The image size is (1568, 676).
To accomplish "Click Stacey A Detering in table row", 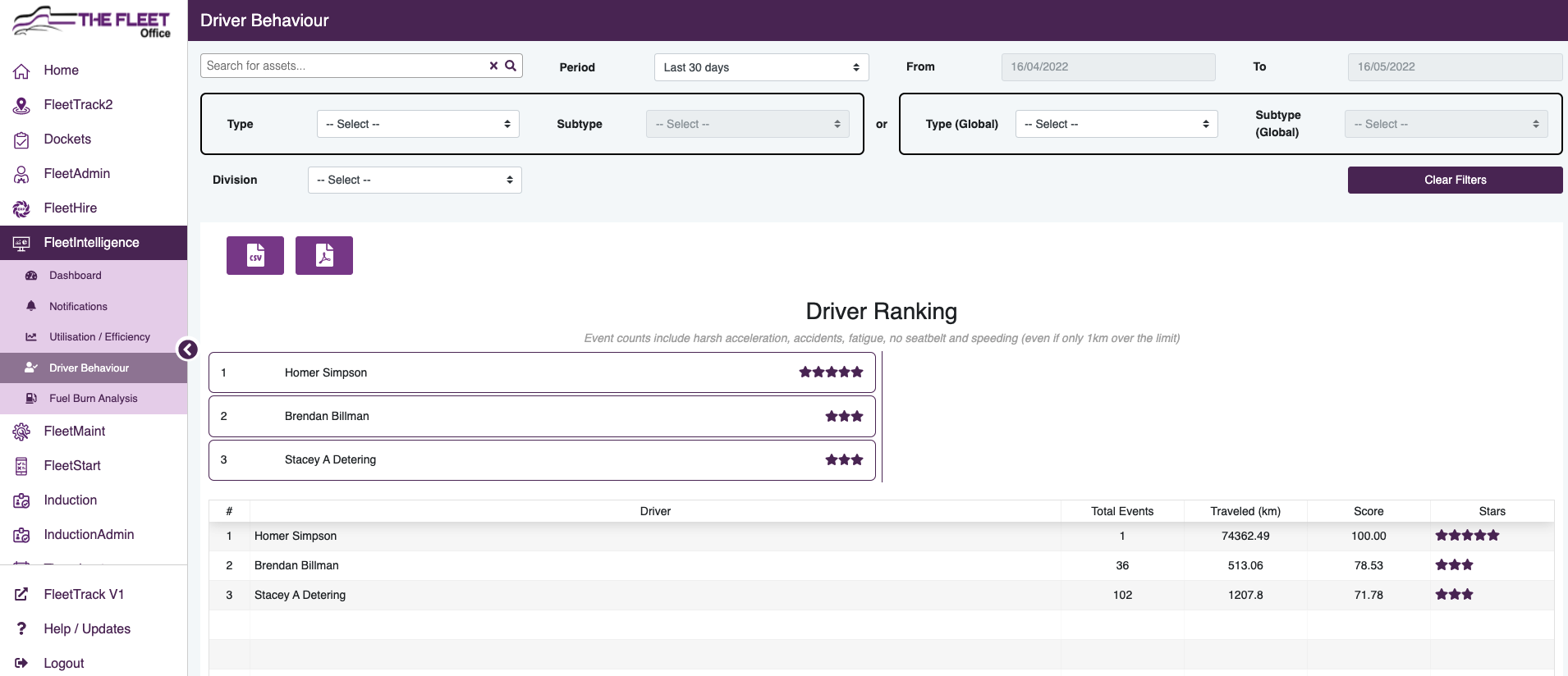I will coord(300,595).
